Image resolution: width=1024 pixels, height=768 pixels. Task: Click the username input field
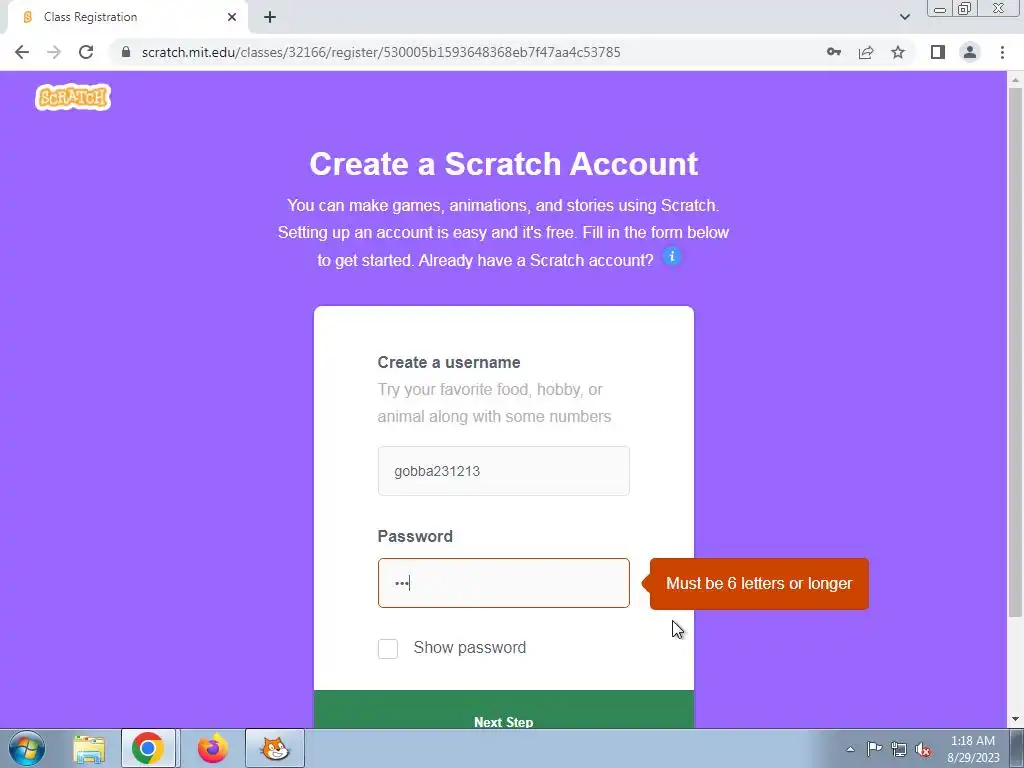tap(504, 471)
